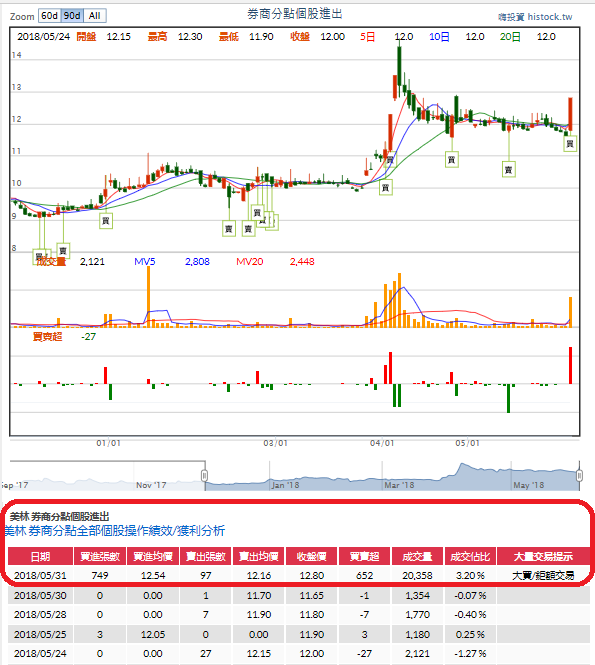This screenshot has width=595, height=665.
Task: Click the 買 flag just below the 9 line in January
Action: tap(106, 221)
